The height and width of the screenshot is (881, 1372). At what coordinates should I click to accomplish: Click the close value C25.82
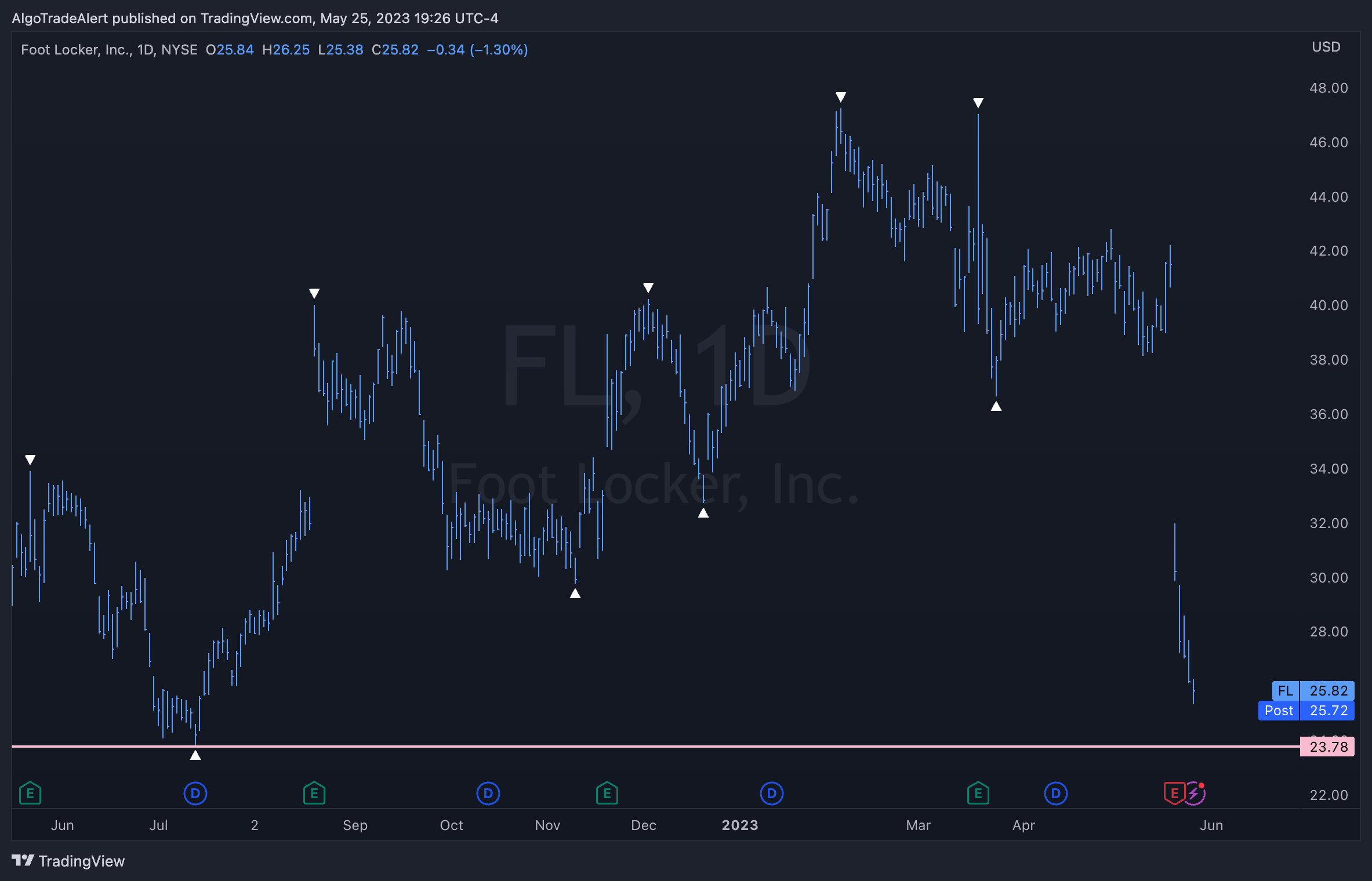395,50
